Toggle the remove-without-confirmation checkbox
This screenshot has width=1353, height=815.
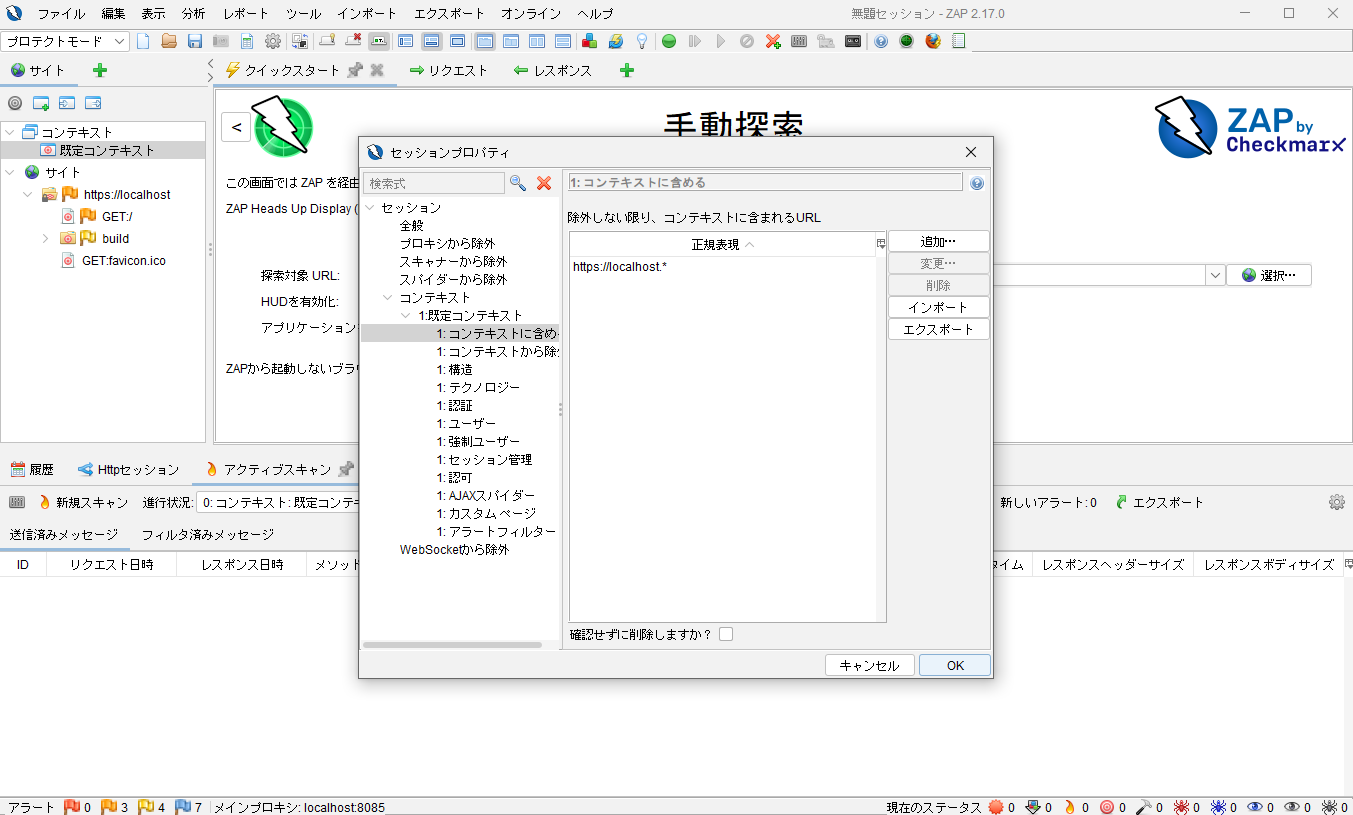point(726,634)
